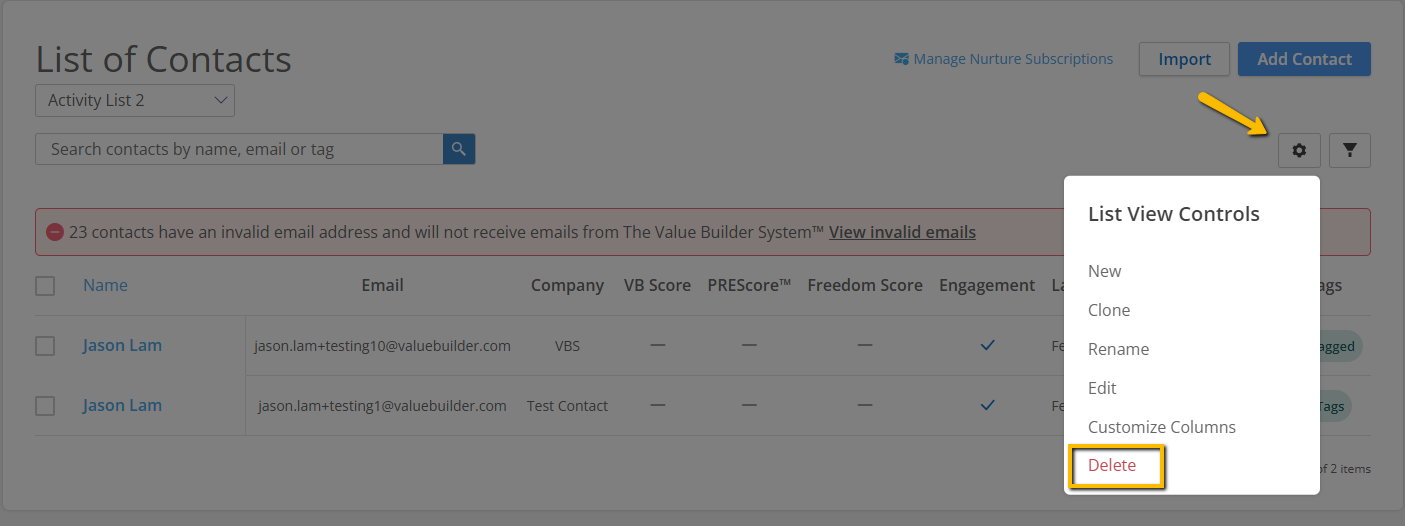Click the engagement checkmark in first row
The width and height of the screenshot is (1405, 526).
click(987, 345)
